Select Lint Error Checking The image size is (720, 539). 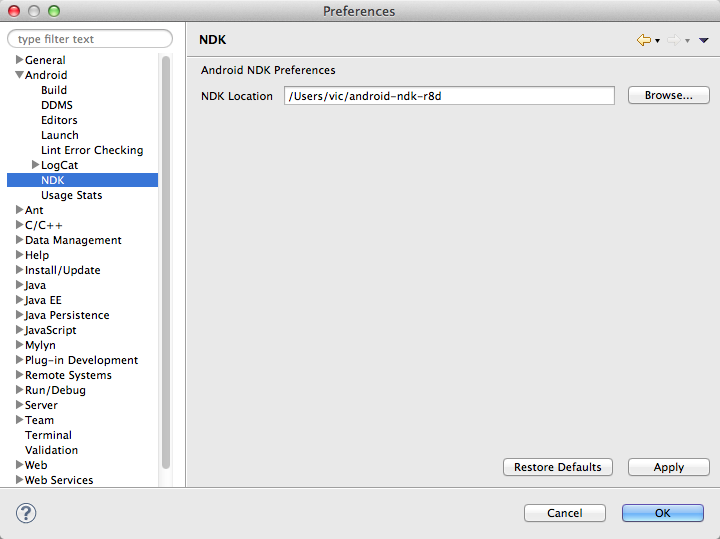coord(92,150)
